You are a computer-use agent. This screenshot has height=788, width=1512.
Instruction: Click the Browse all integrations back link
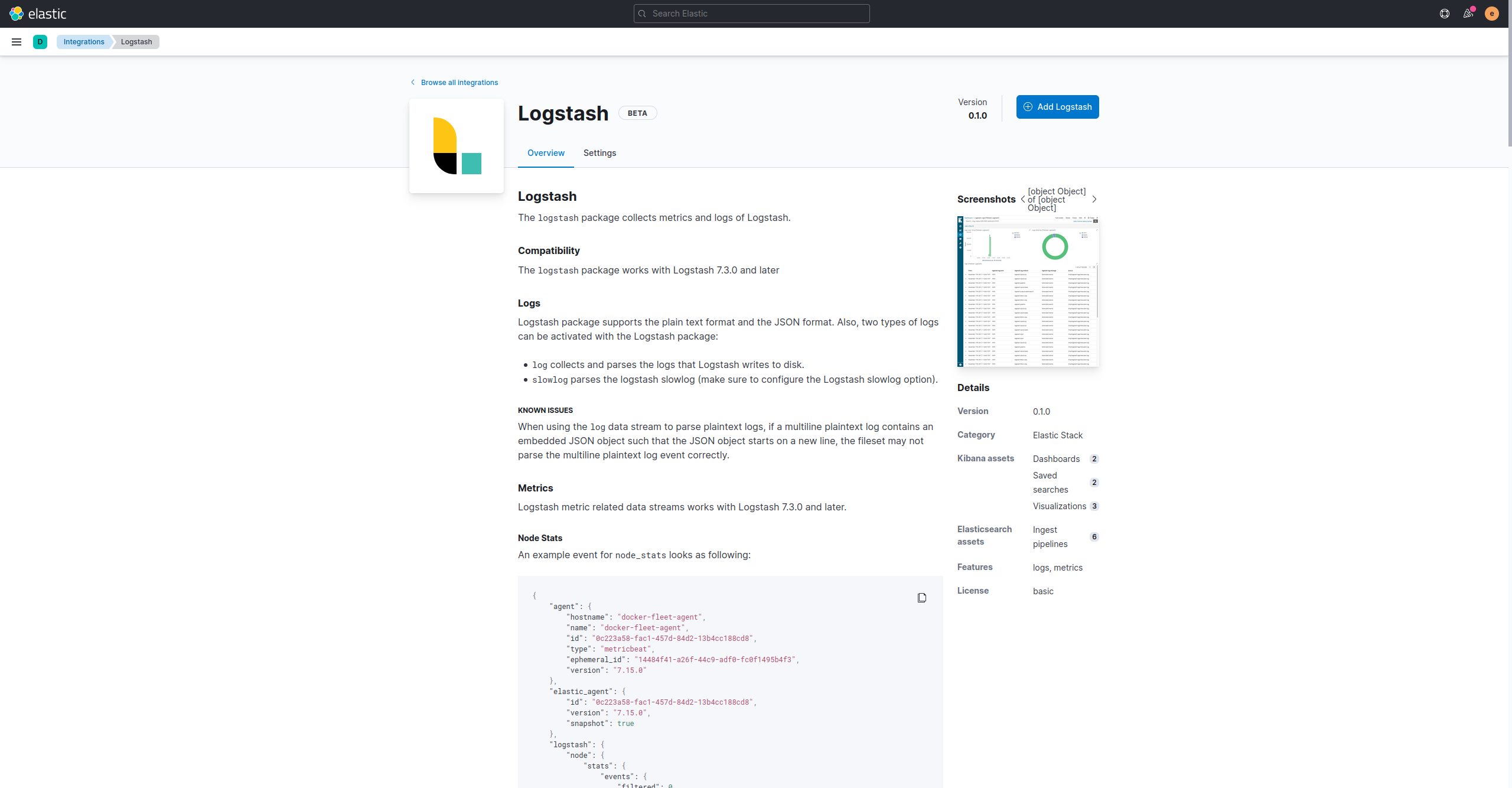tap(459, 83)
